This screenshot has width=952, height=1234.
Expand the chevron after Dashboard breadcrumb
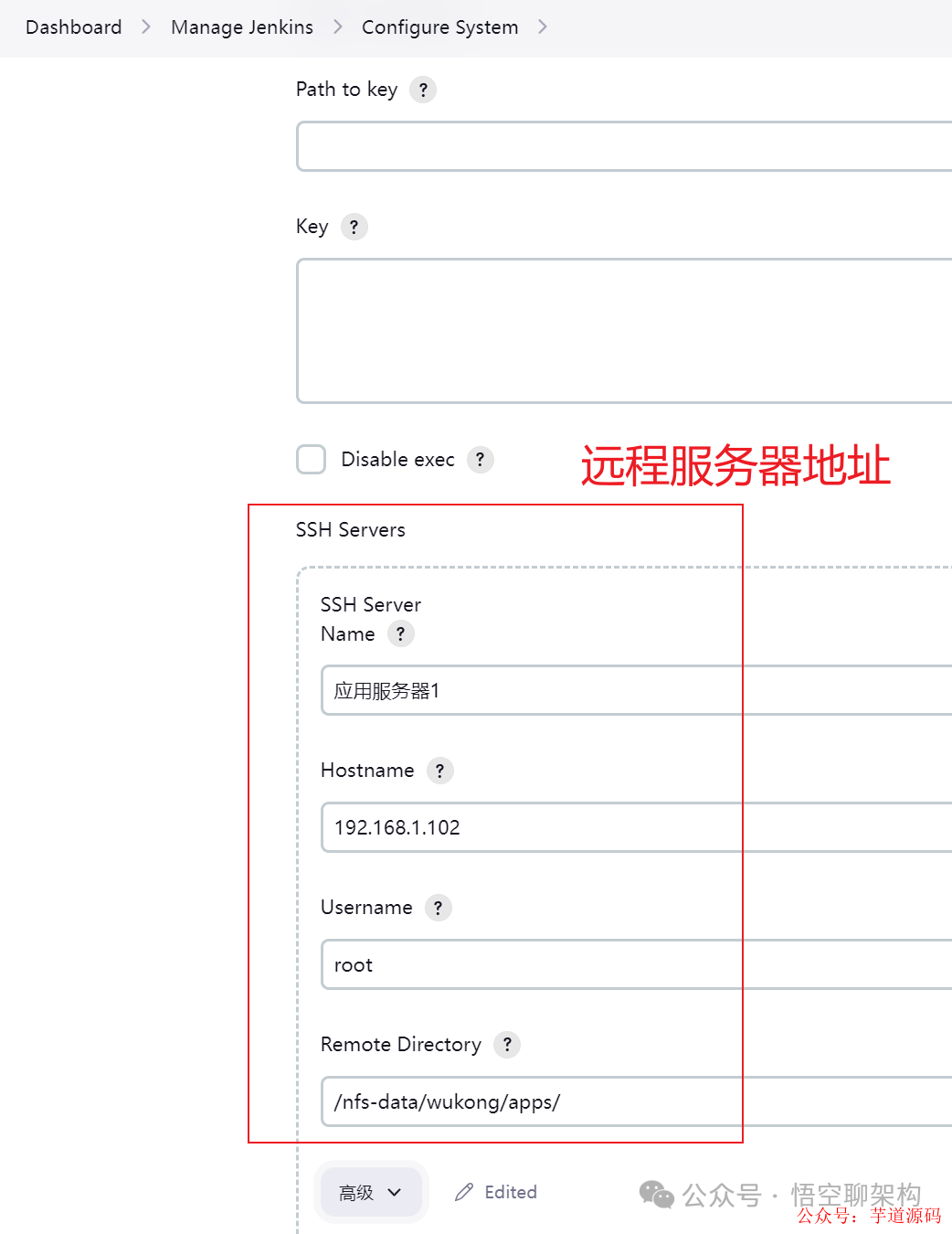(x=146, y=27)
